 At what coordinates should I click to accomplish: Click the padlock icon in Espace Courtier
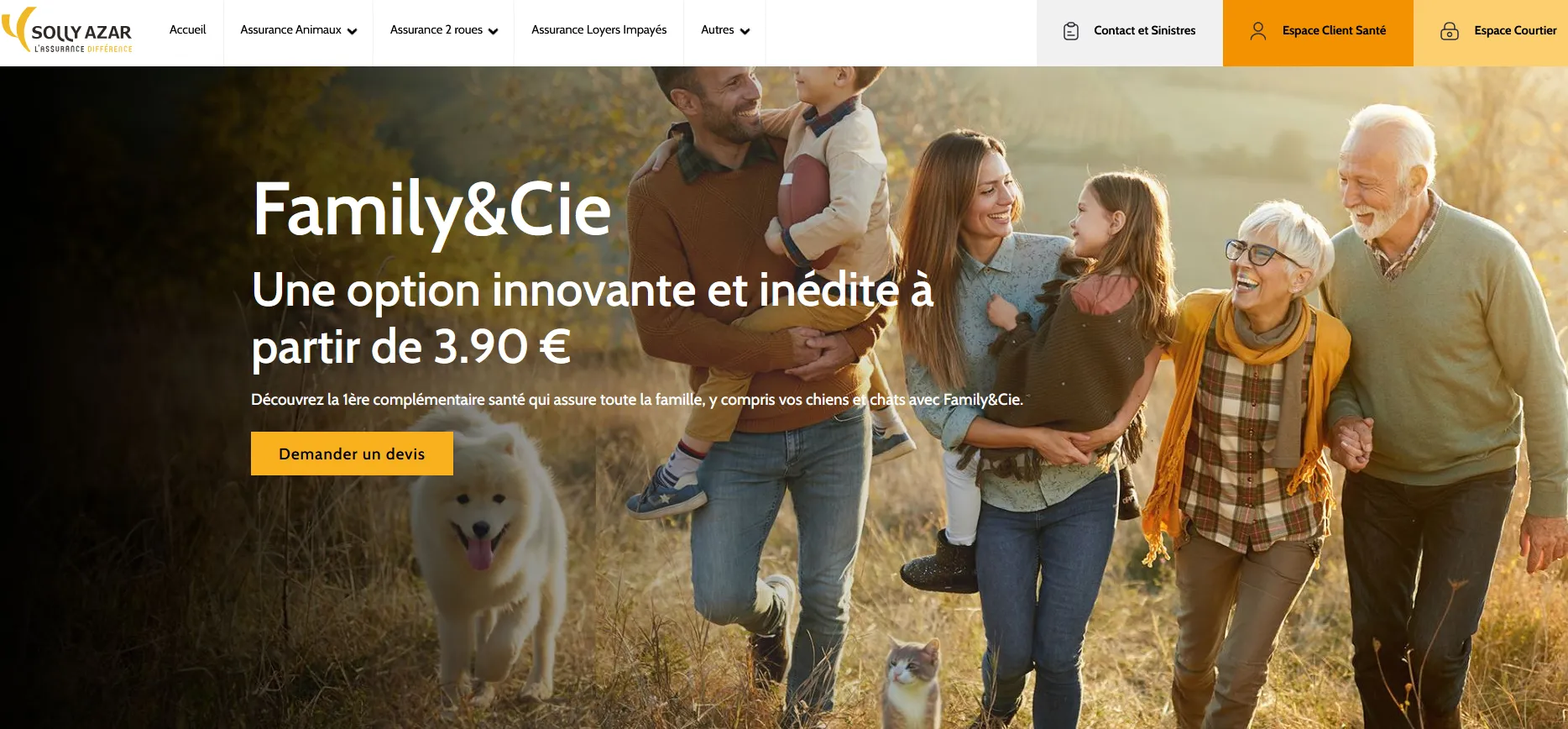point(1450,31)
